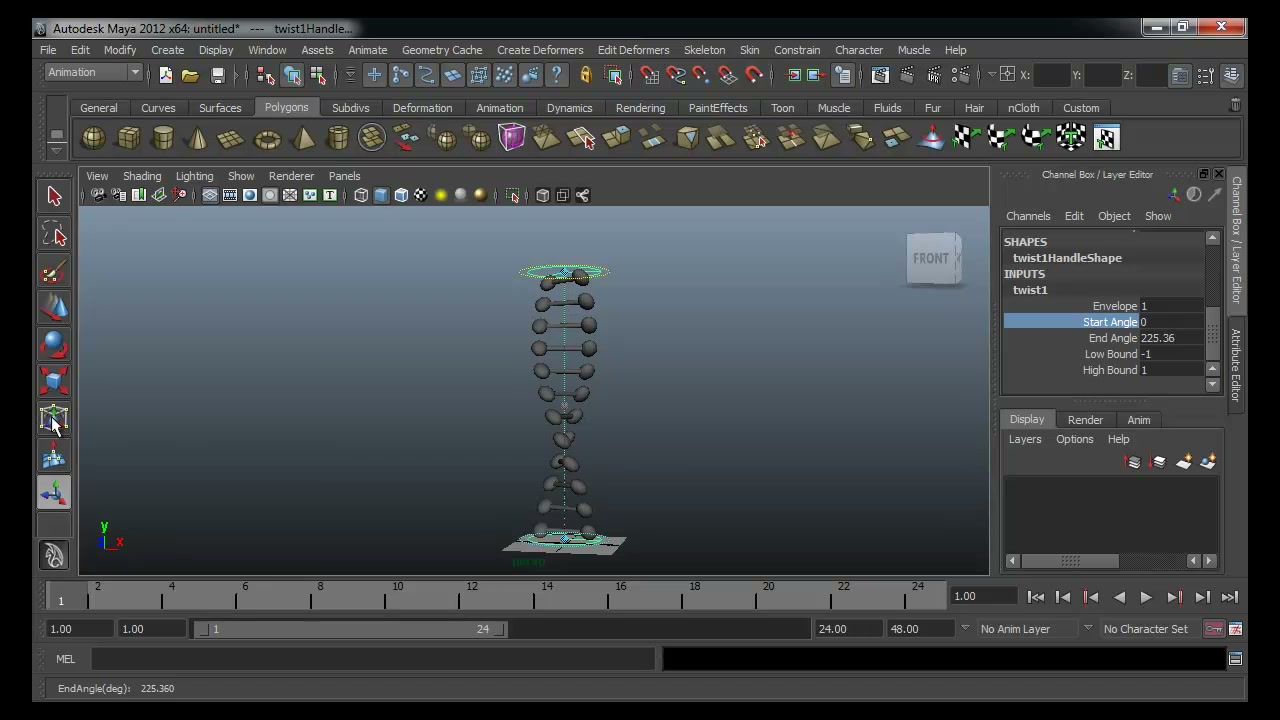Select the Universal Manipulator tool
Screen dimensions: 1280x720
(54, 419)
